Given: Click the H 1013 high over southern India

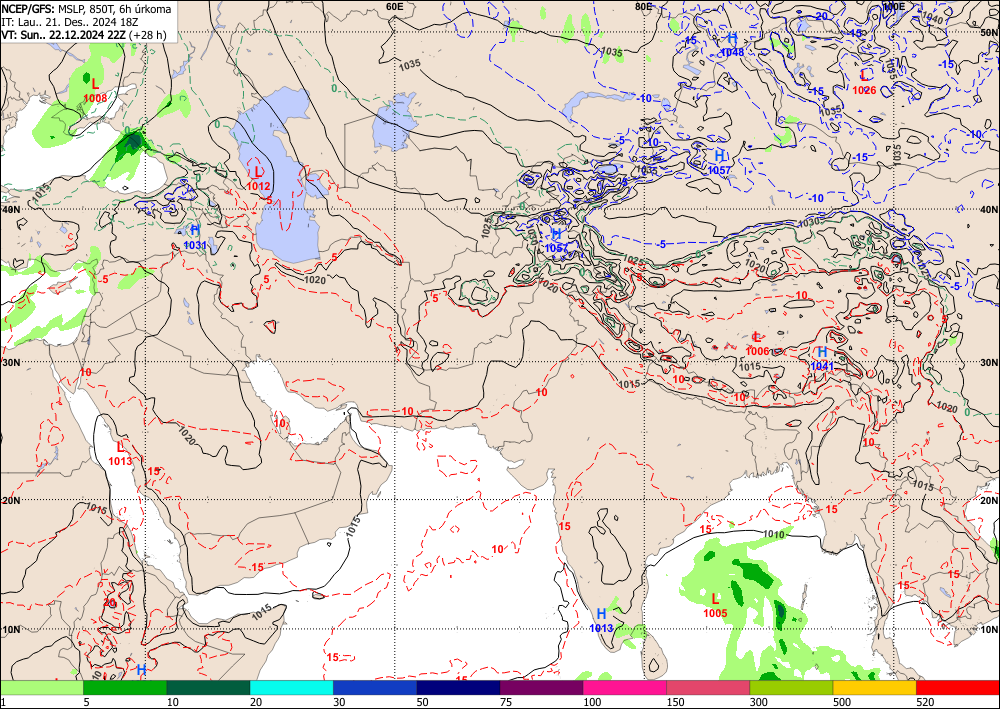Looking at the screenshot, I should (601, 620).
